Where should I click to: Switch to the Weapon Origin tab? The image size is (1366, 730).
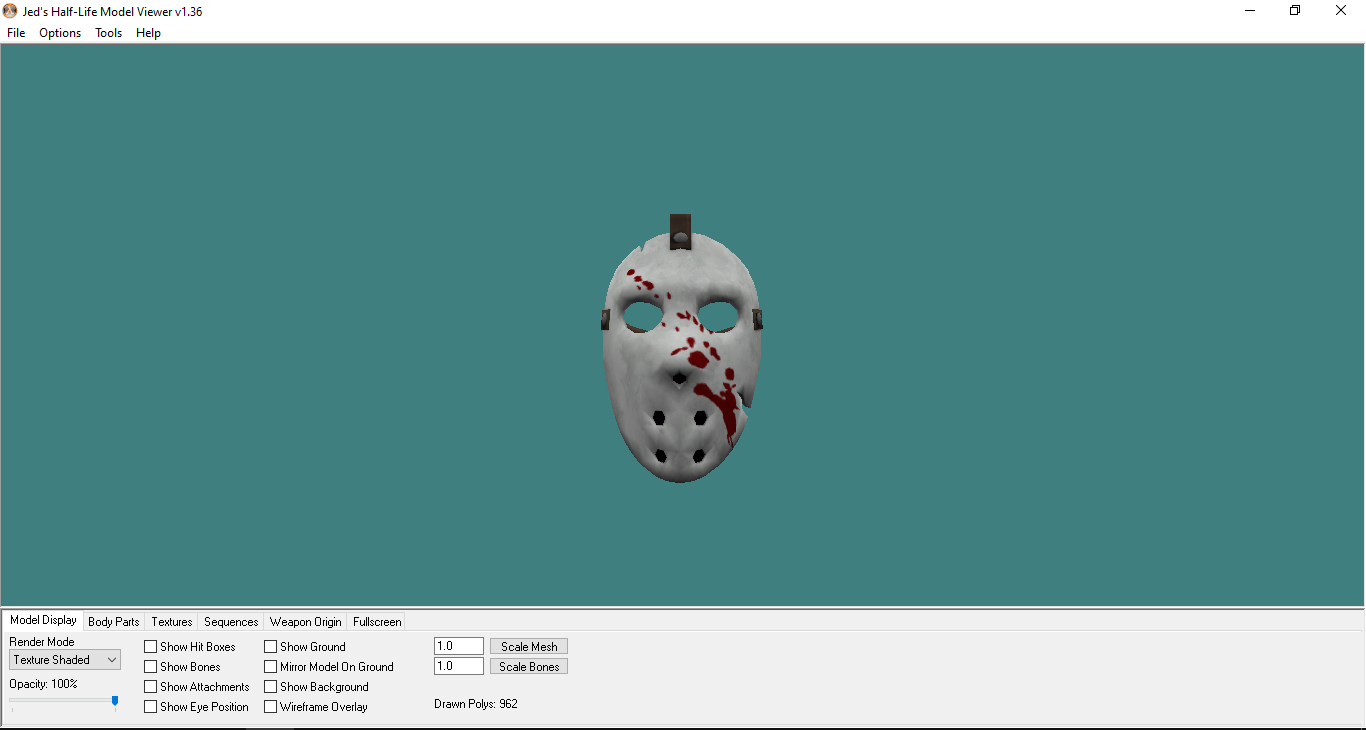(306, 622)
